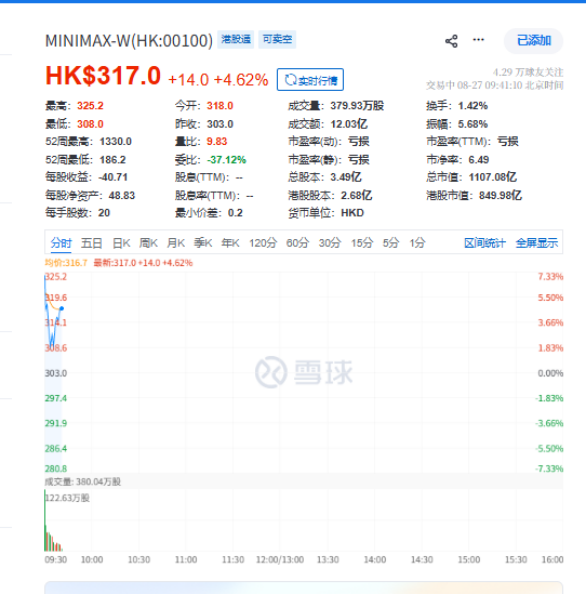Click the tall opening volume bar at 09:30

pos(45,520)
